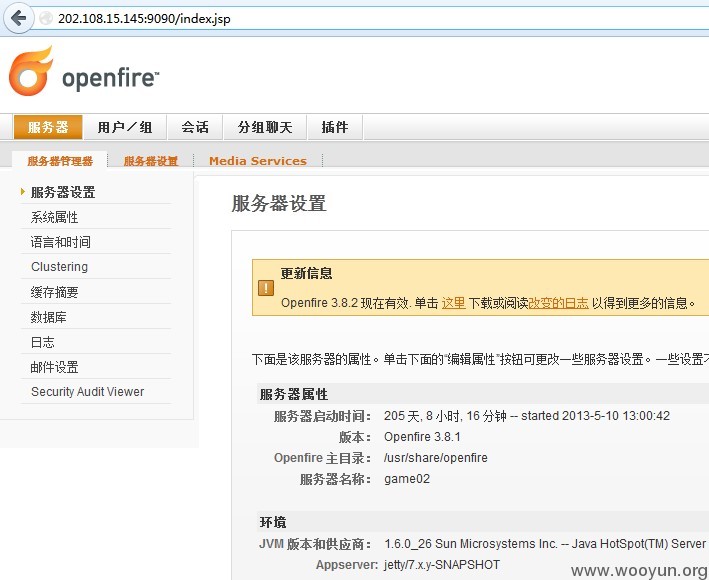Click the home directory '/usr/share/openfire'
This screenshot has width=709, height=580.
click(436, 457)
